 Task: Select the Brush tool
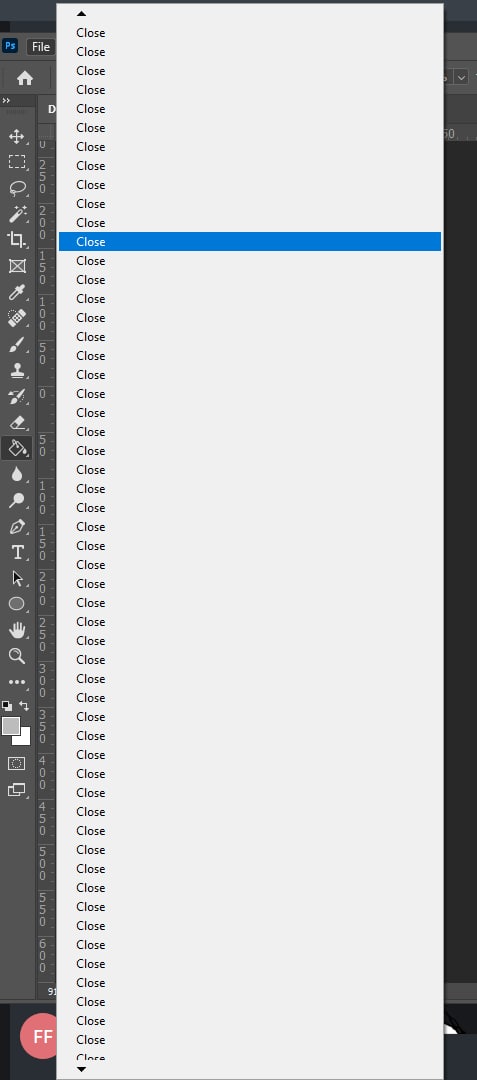(17, 344)
